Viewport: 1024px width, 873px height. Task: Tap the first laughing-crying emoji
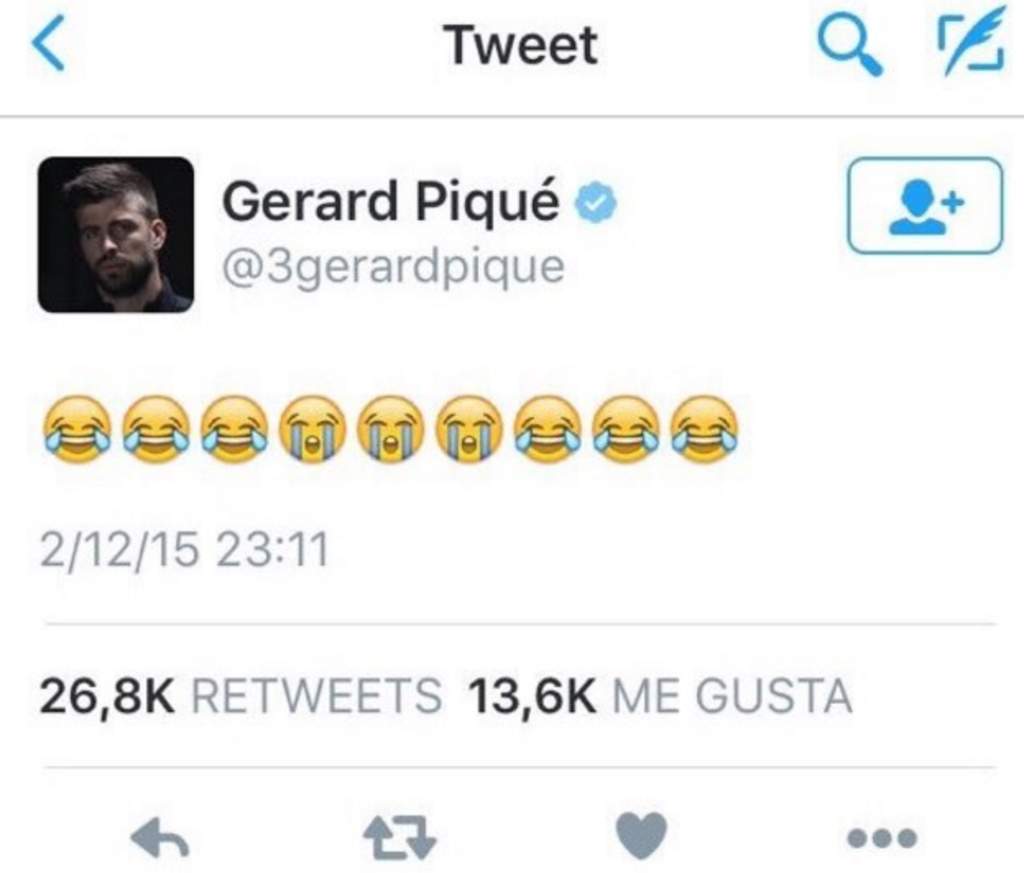point(77,429)
